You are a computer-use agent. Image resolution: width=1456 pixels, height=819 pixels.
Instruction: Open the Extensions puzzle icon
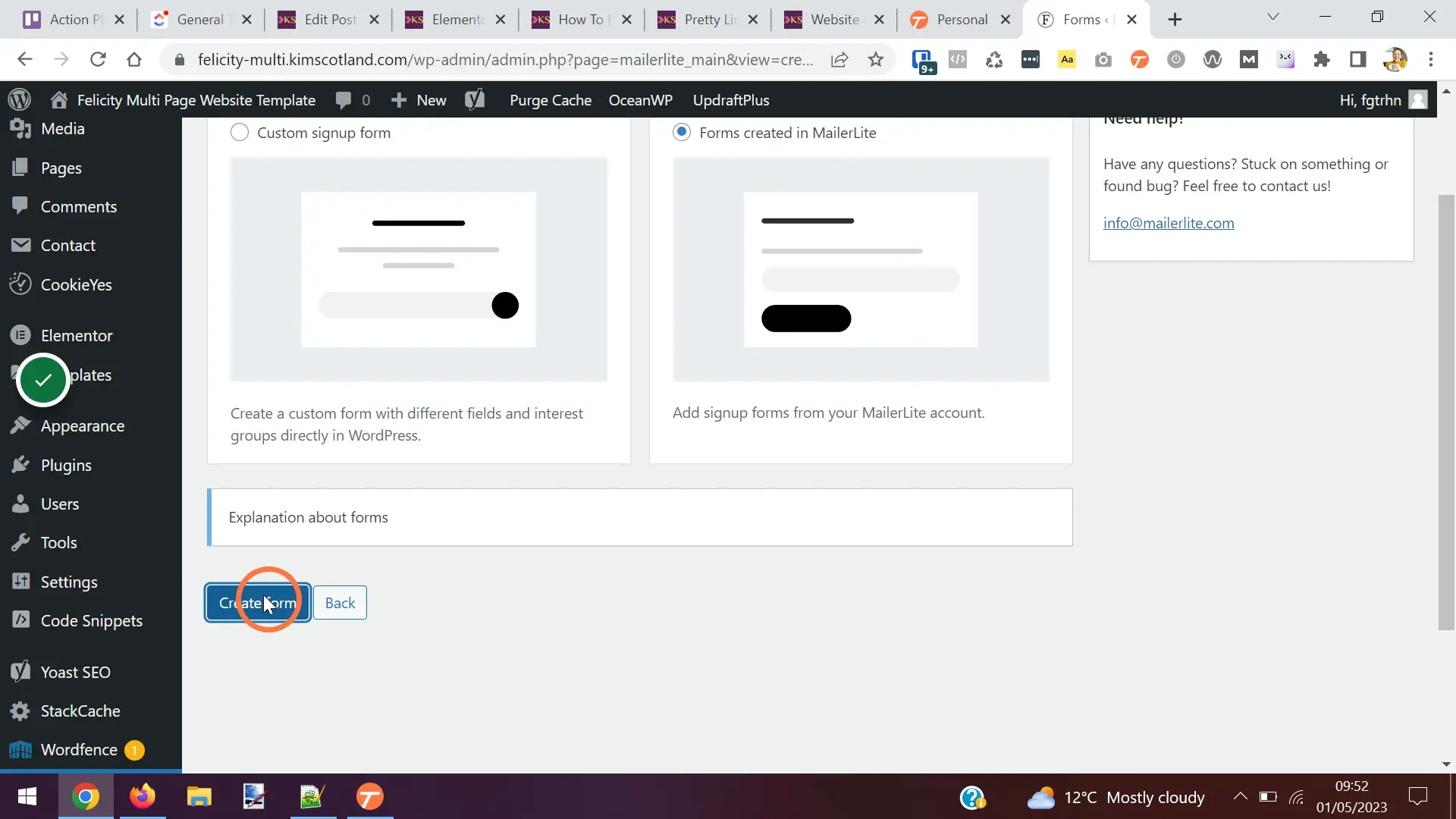point(1322,59)
